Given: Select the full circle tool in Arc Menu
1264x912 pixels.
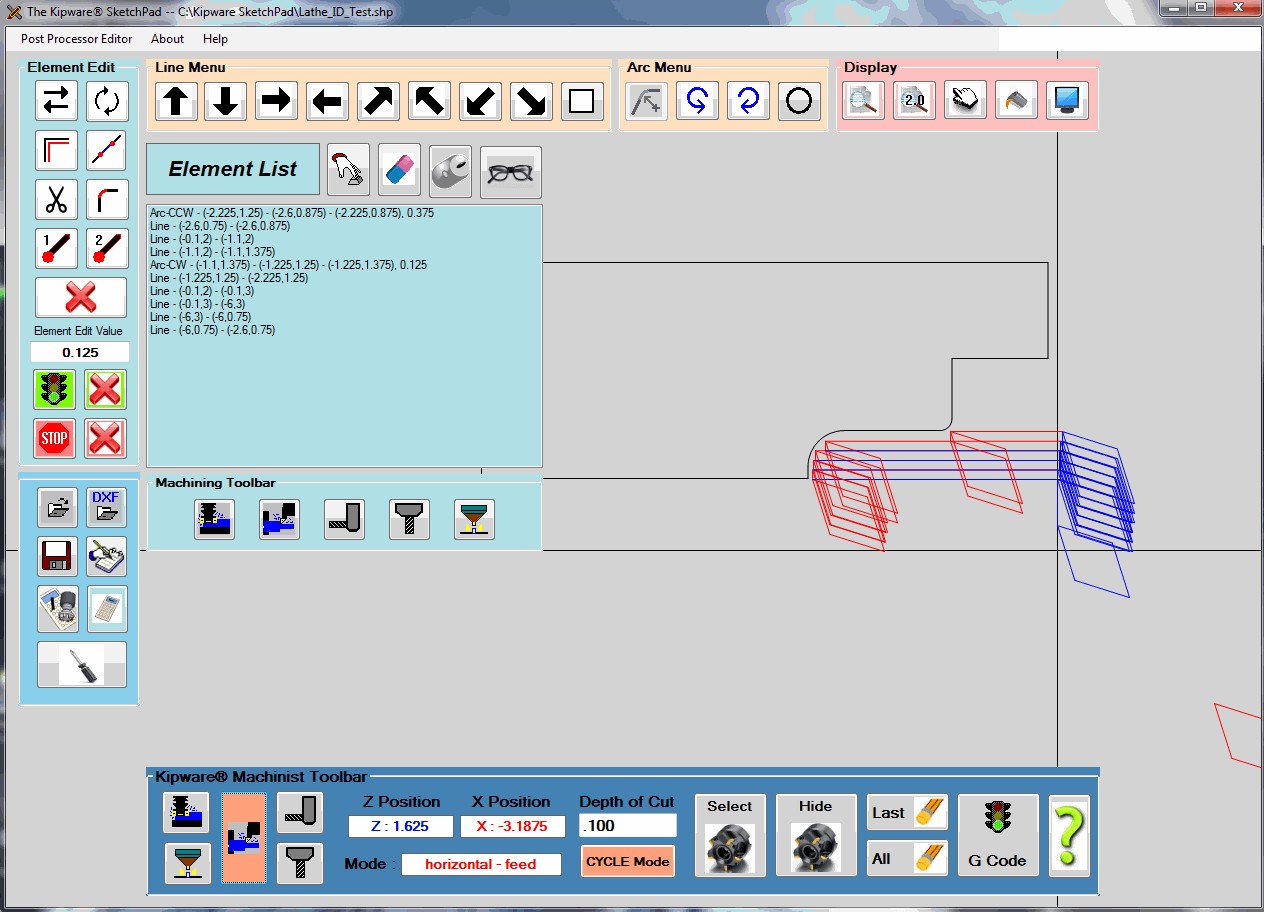Looking at the screenshot, I should point(799,101).
